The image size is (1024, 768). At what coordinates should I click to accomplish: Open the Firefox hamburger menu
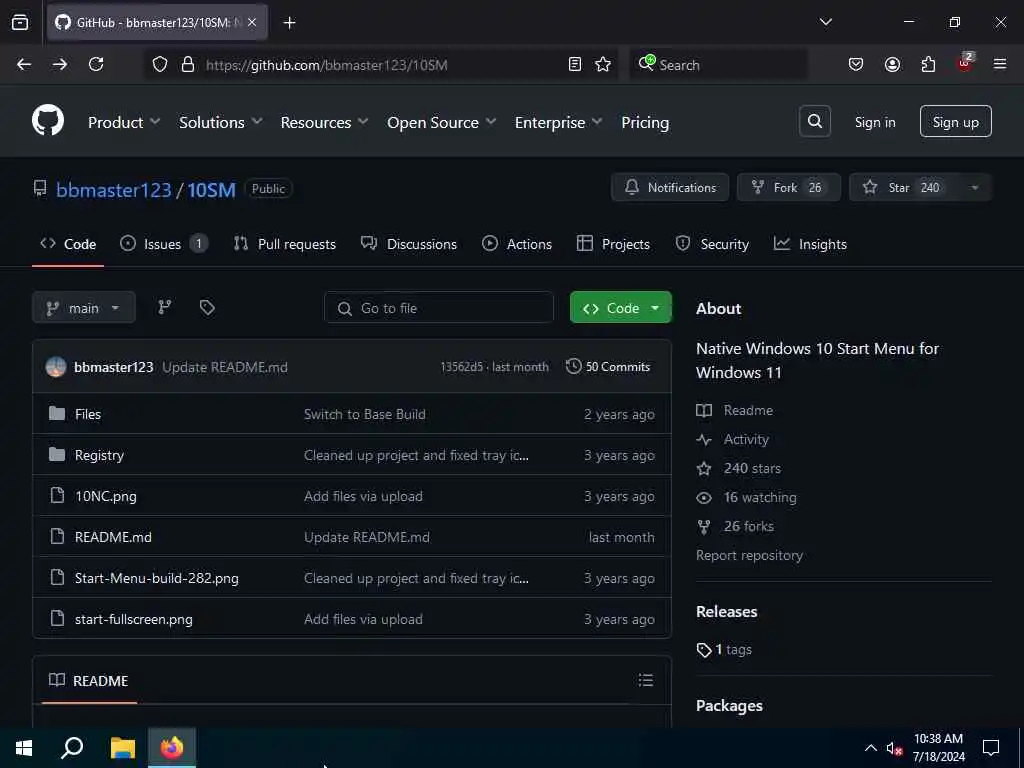(1000, 65)
